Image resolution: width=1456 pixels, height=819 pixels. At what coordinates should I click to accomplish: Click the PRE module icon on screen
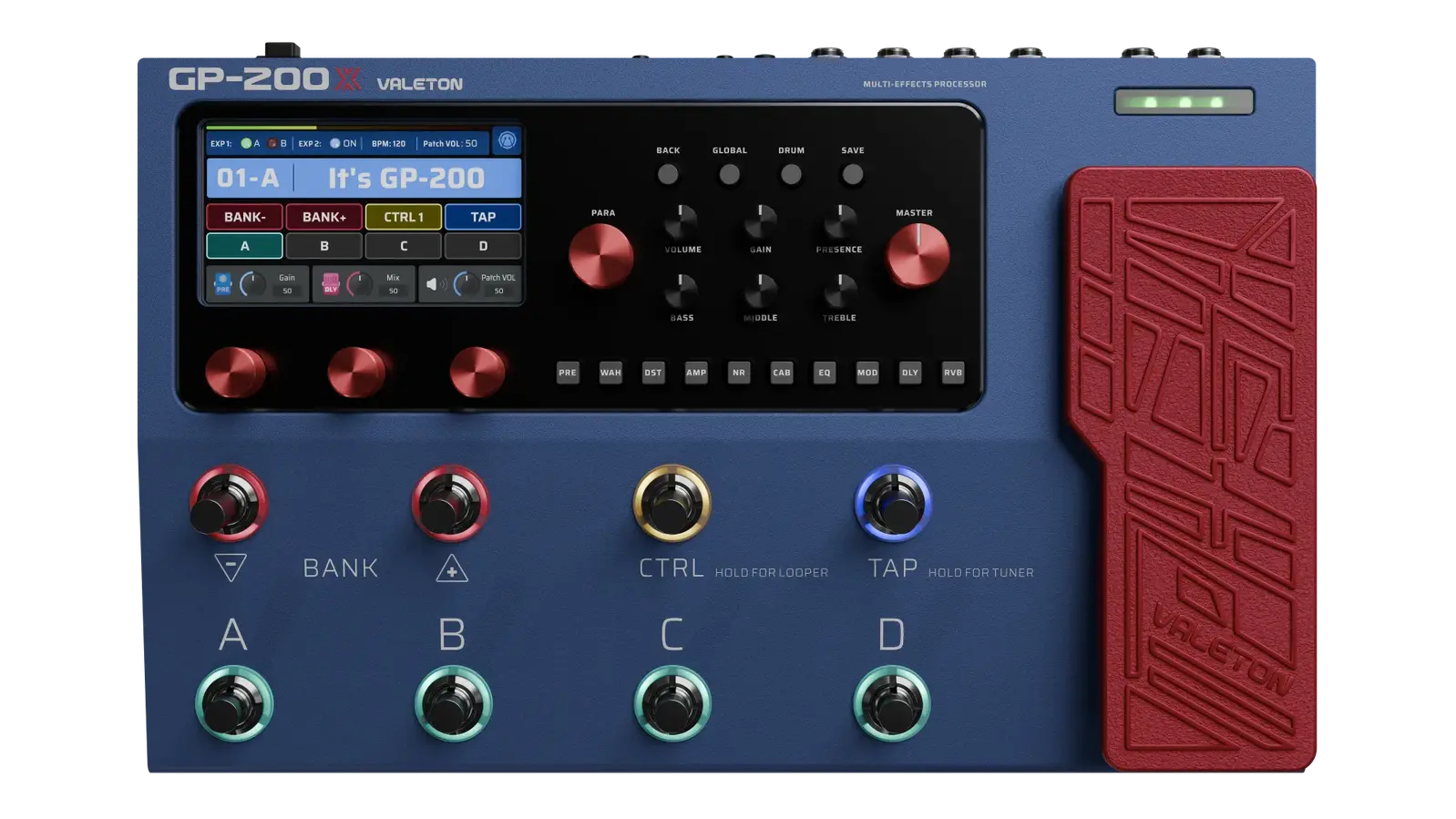pos(222,284)
